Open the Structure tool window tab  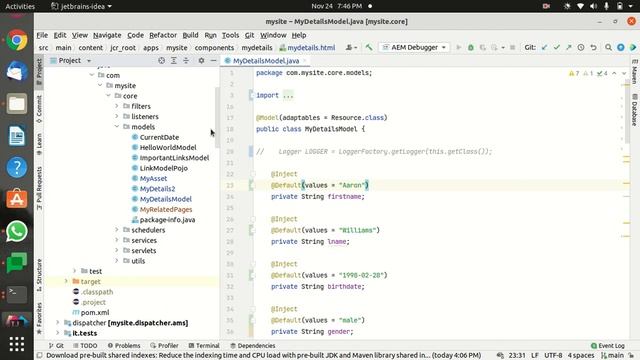click(x=39, y=275)
